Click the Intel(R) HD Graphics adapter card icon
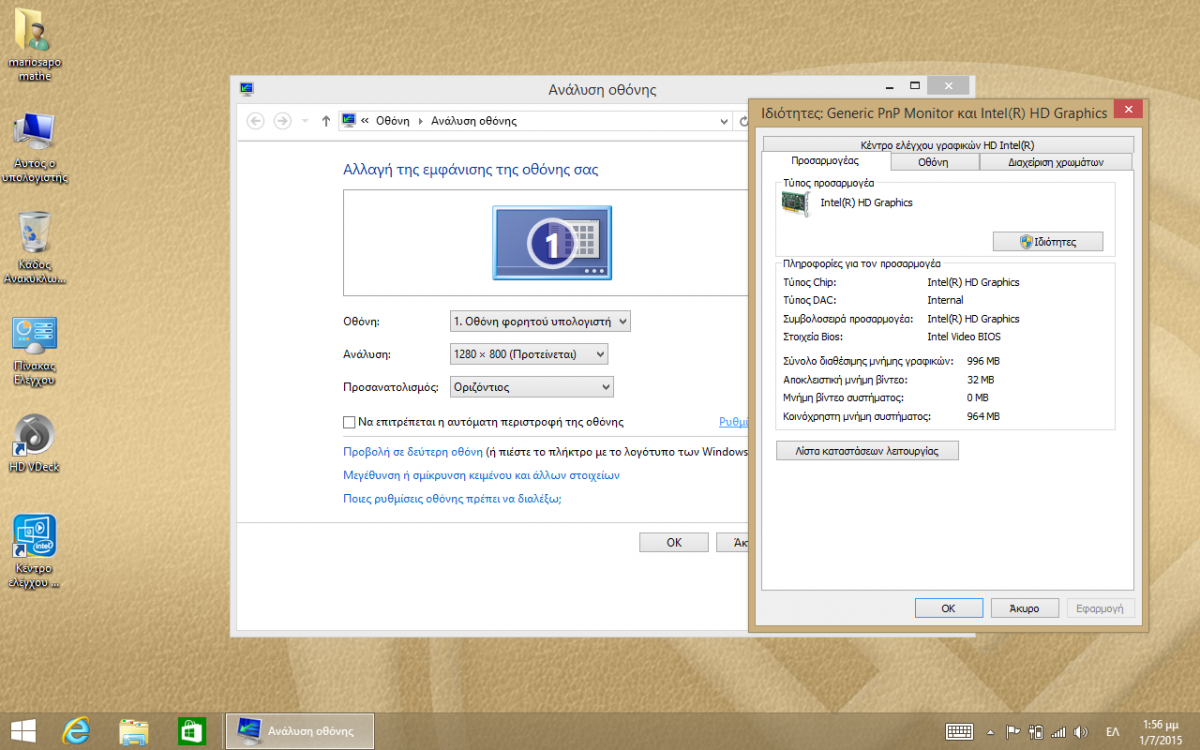The width and height of the screenshot is (1200, 750). (x=796, y=203)
